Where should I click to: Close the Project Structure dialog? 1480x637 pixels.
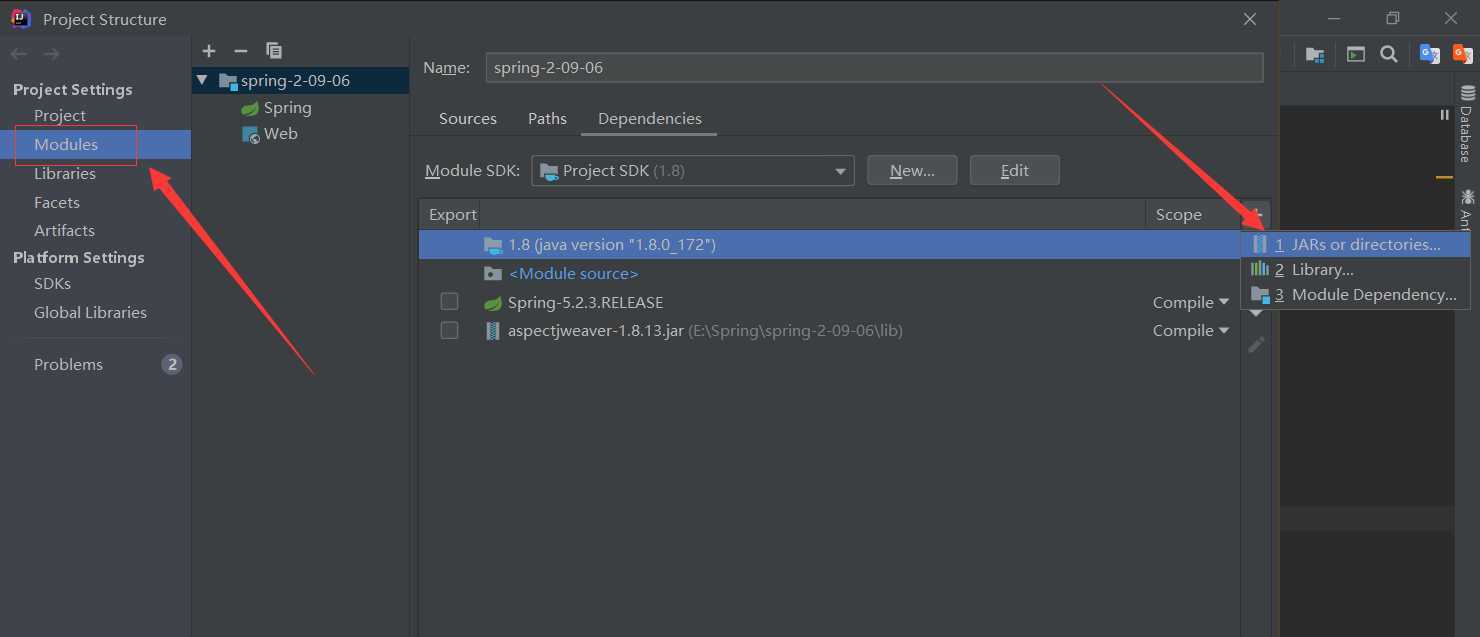(x=1250, y=19)
